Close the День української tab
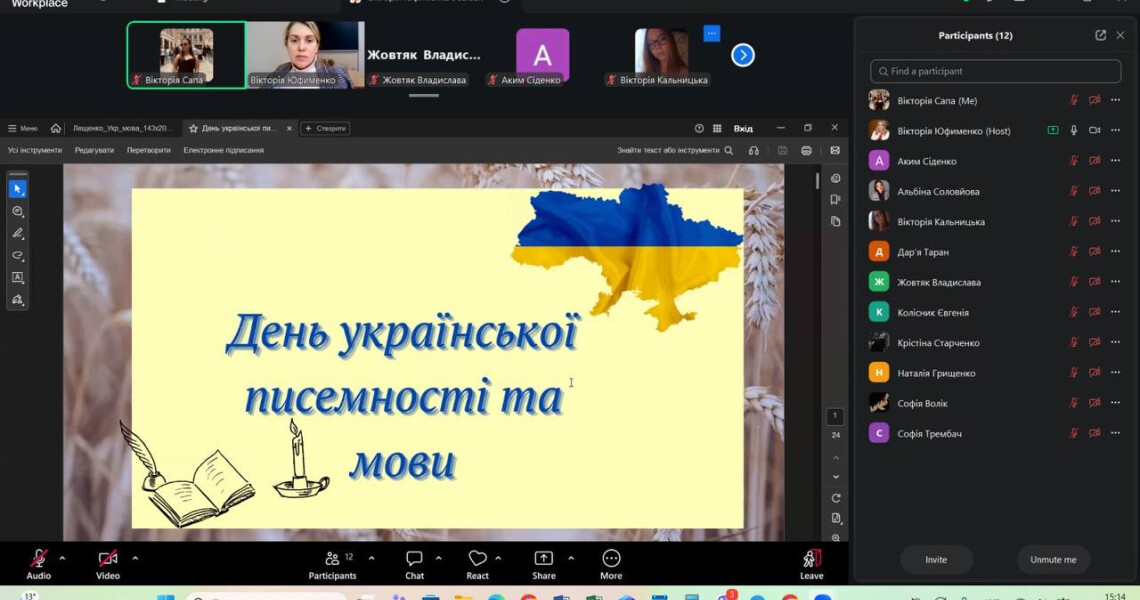This screenshot has width=1140, height=600. [x=289, y=128]
